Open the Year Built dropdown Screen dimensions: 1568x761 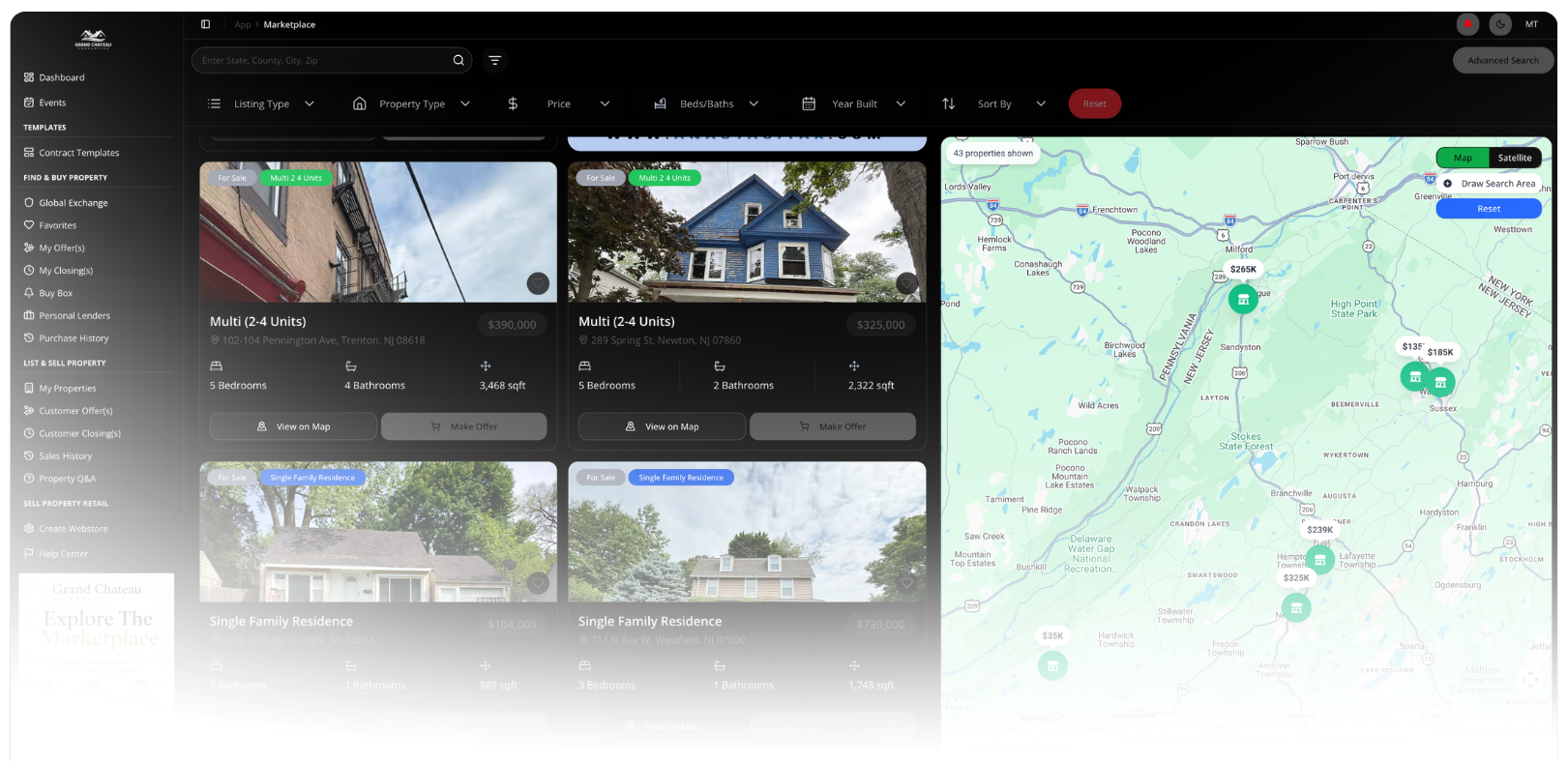[854, 103]
